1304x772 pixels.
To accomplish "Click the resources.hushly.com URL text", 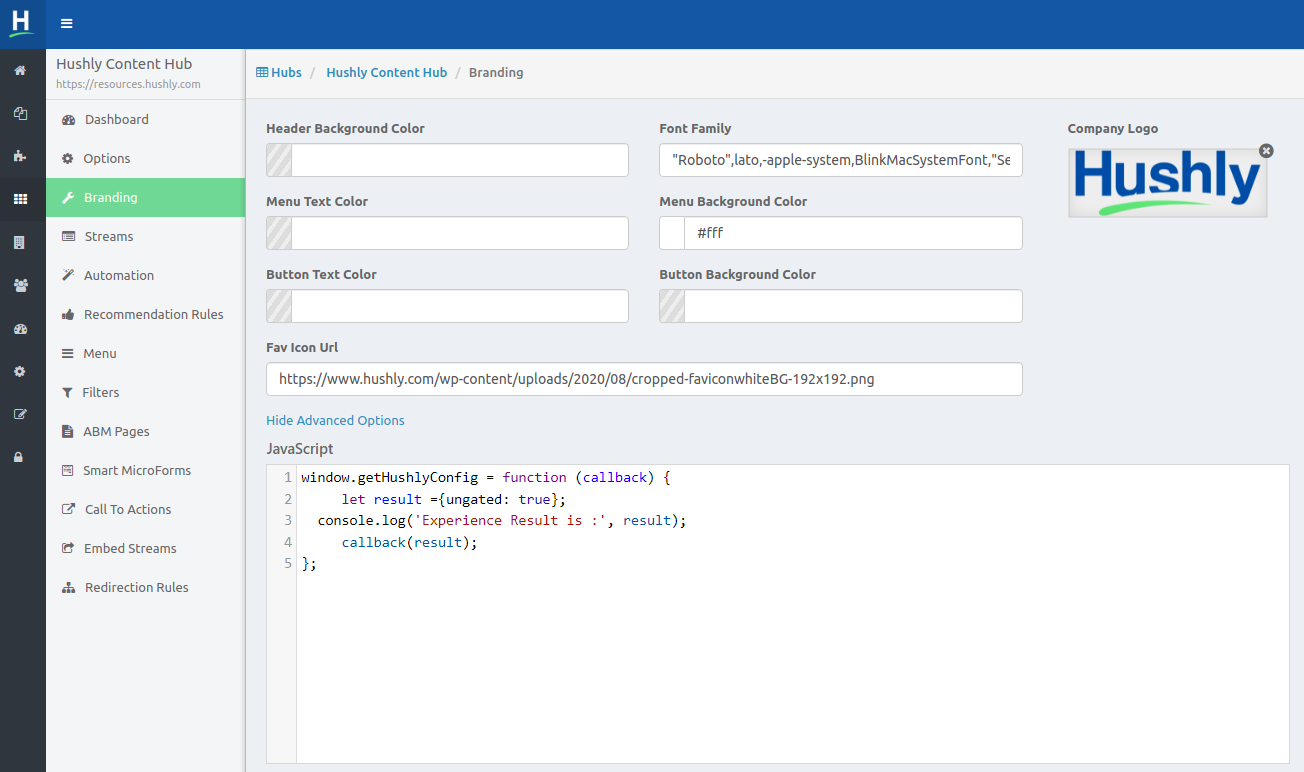I will (x=128, y=84).
